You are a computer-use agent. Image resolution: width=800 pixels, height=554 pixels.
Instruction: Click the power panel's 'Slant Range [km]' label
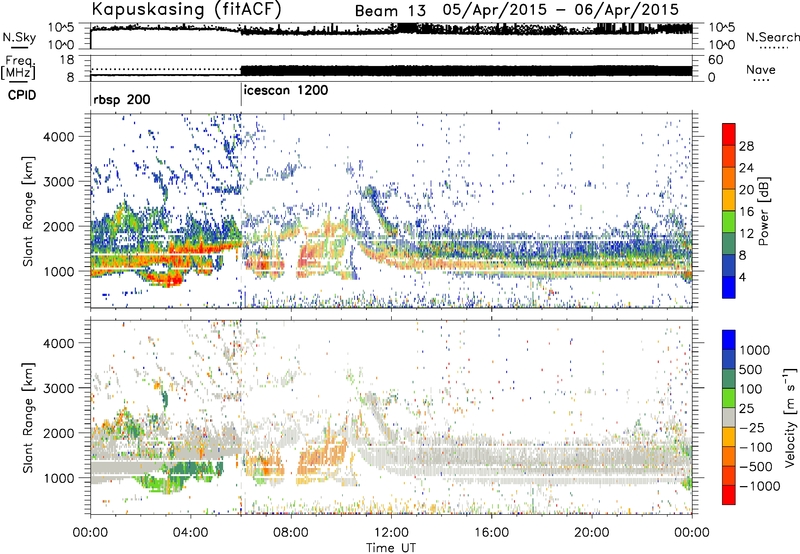pos(29,211)
